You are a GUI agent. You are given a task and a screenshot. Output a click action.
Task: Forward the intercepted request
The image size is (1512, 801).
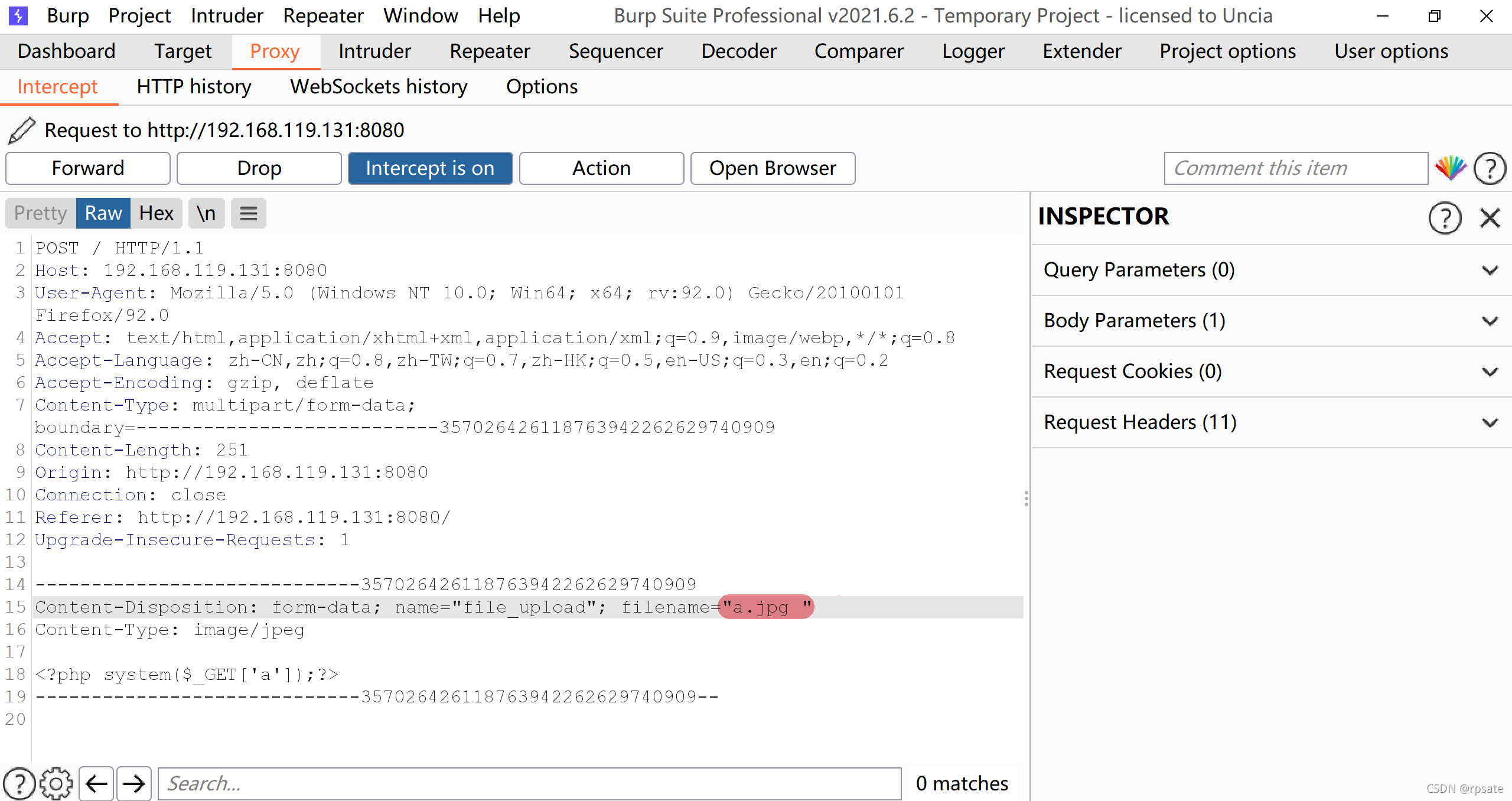pyautogui.click(x=88, y=168)
